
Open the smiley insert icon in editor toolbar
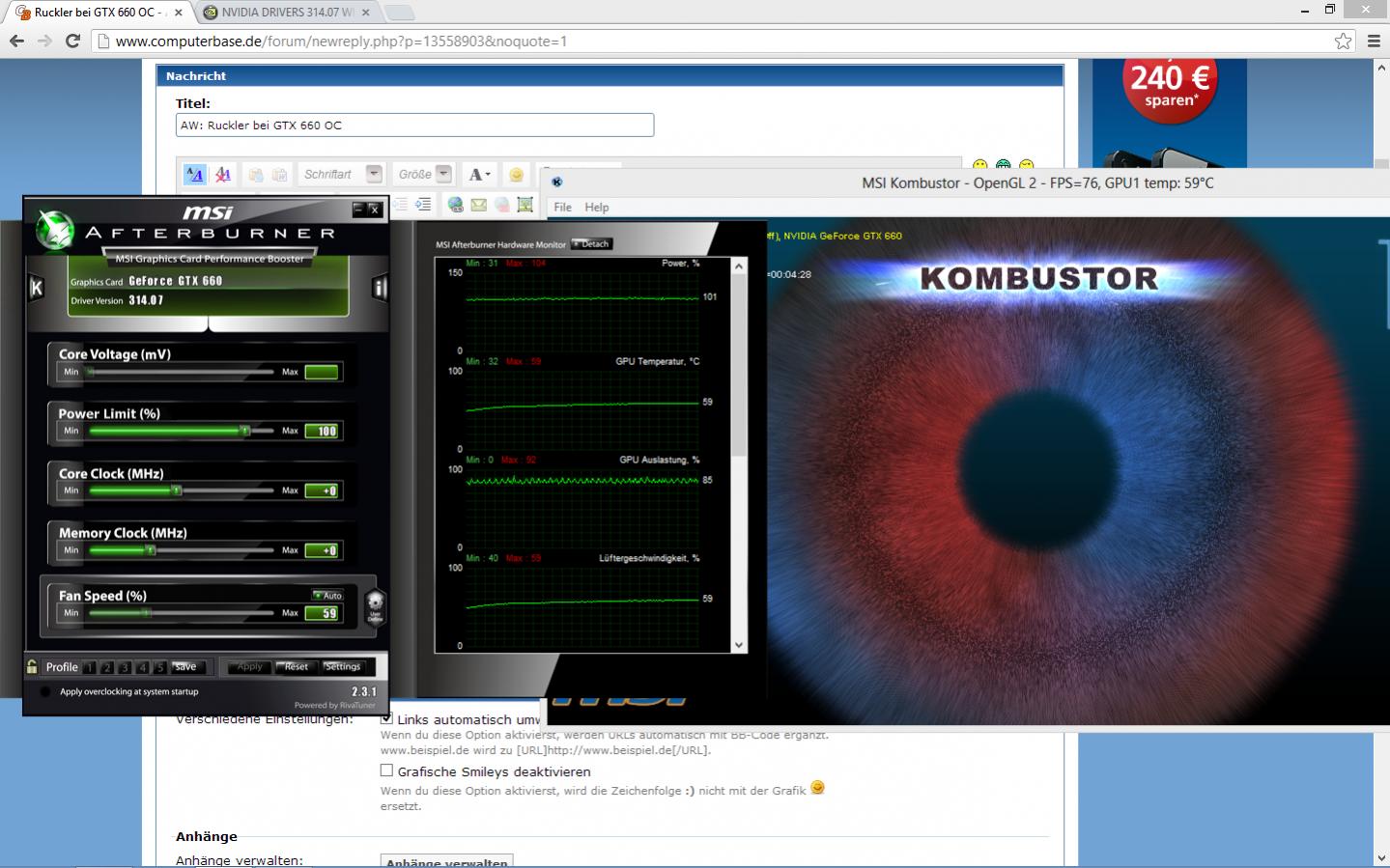(x=516, y=175)
